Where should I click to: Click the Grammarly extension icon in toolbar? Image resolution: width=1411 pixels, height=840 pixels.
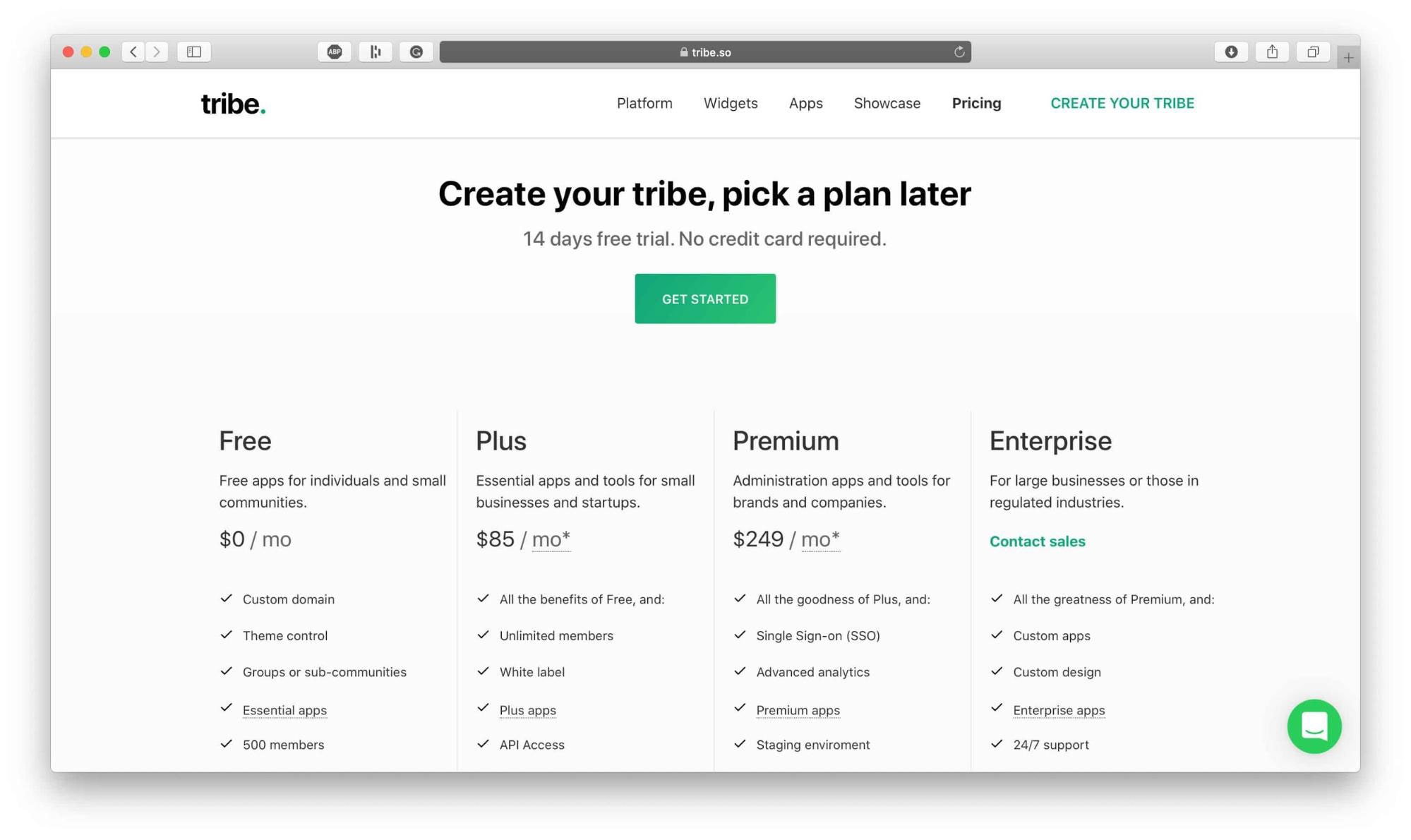click(416, 52)
